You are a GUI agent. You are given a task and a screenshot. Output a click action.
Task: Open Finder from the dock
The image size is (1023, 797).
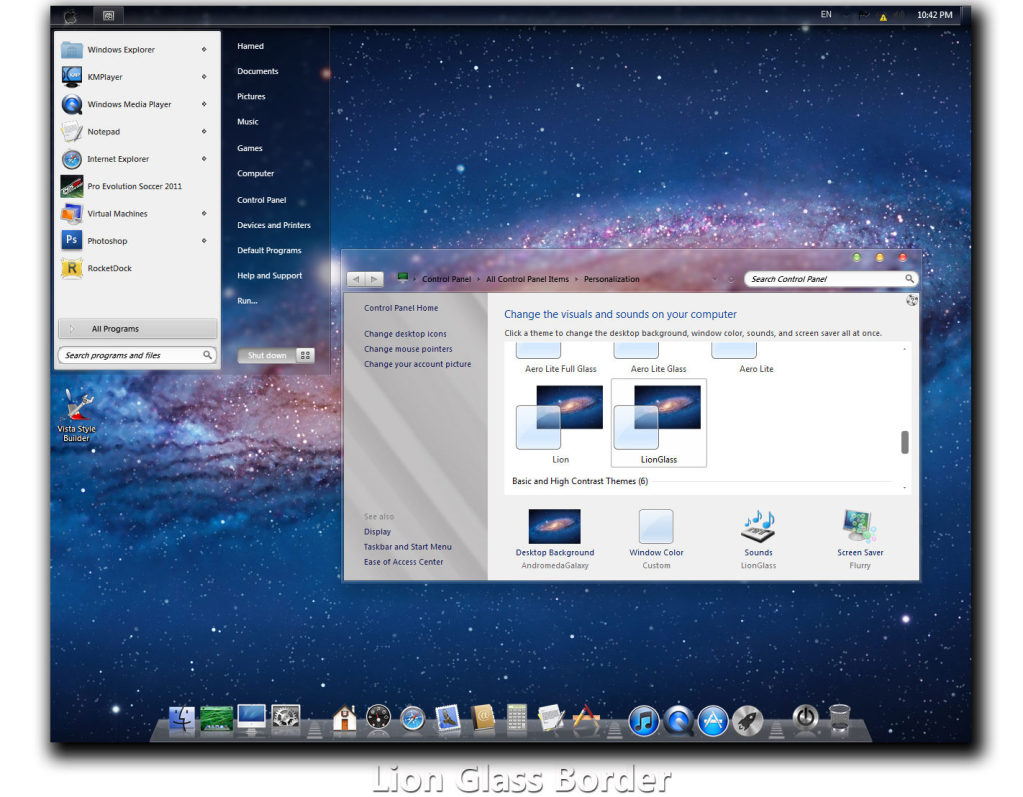coord(182,719)
